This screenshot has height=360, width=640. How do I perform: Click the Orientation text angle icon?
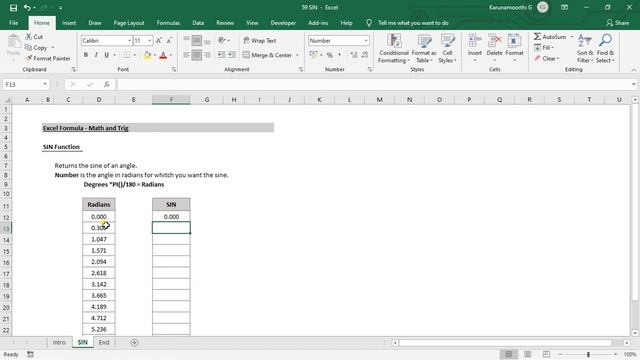[222, 40]
